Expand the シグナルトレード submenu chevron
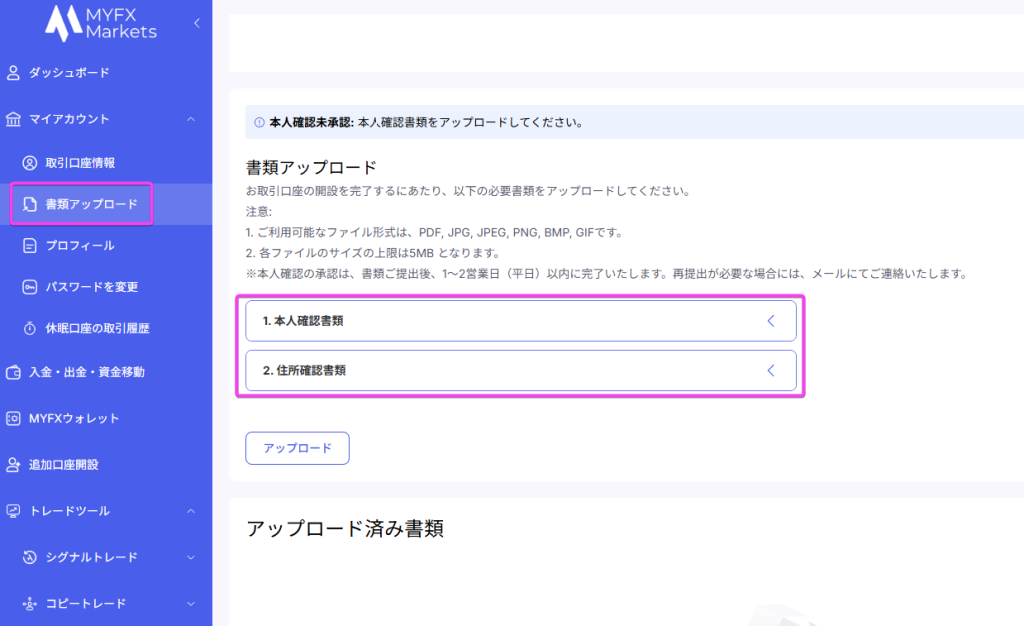Viewport: 1024px width, 626px height. (191, 557)
